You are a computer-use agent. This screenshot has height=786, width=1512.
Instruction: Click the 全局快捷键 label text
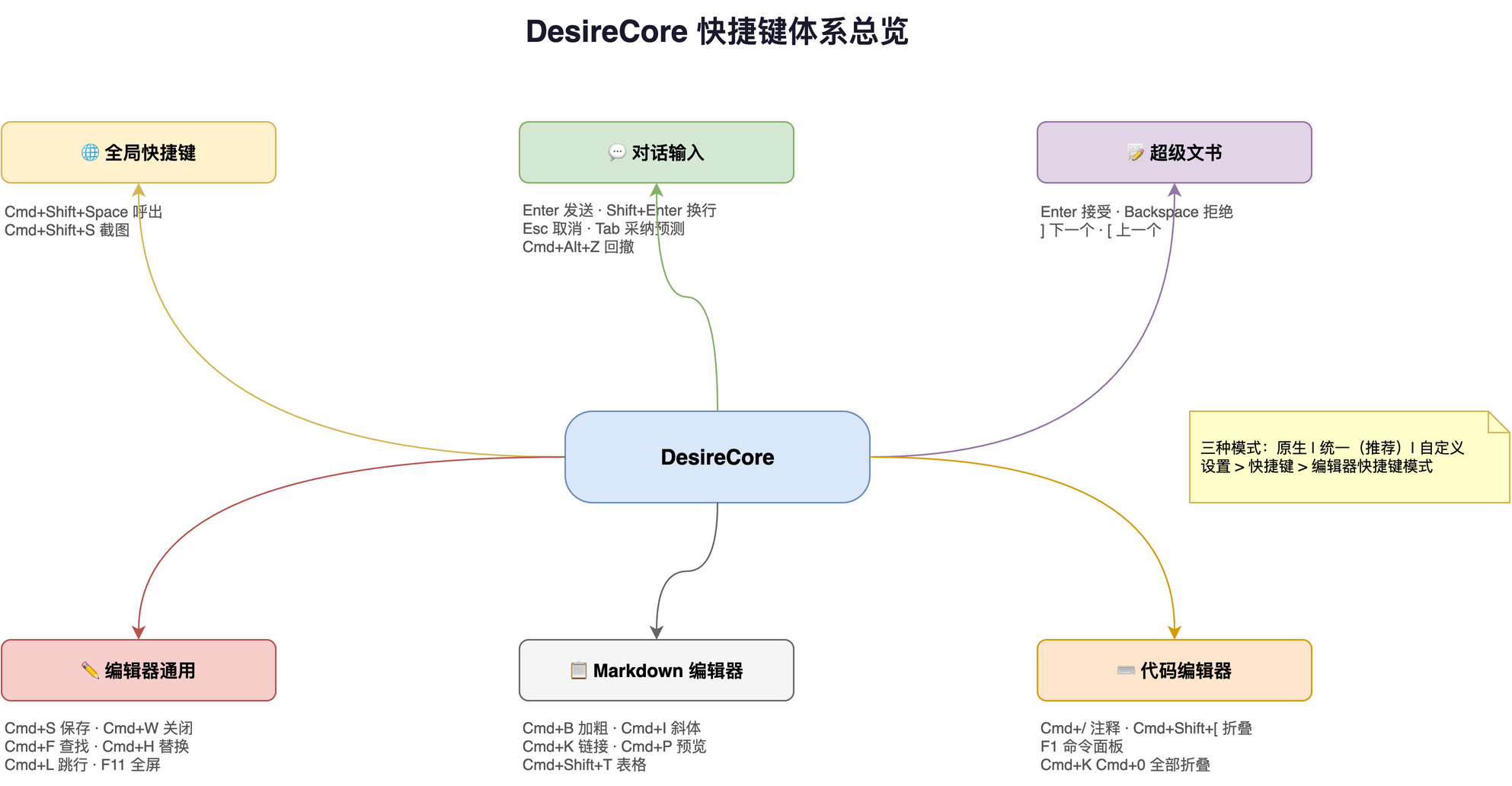150,152
